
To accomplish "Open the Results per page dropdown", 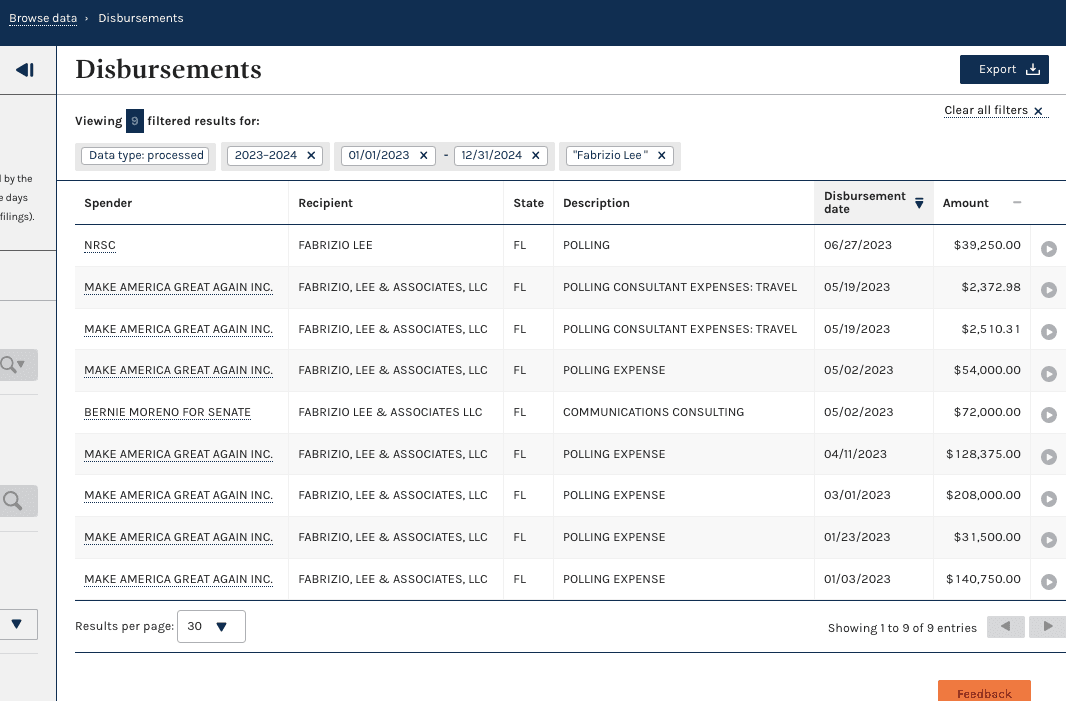I will pyautogui.click(x=210, y=627).
